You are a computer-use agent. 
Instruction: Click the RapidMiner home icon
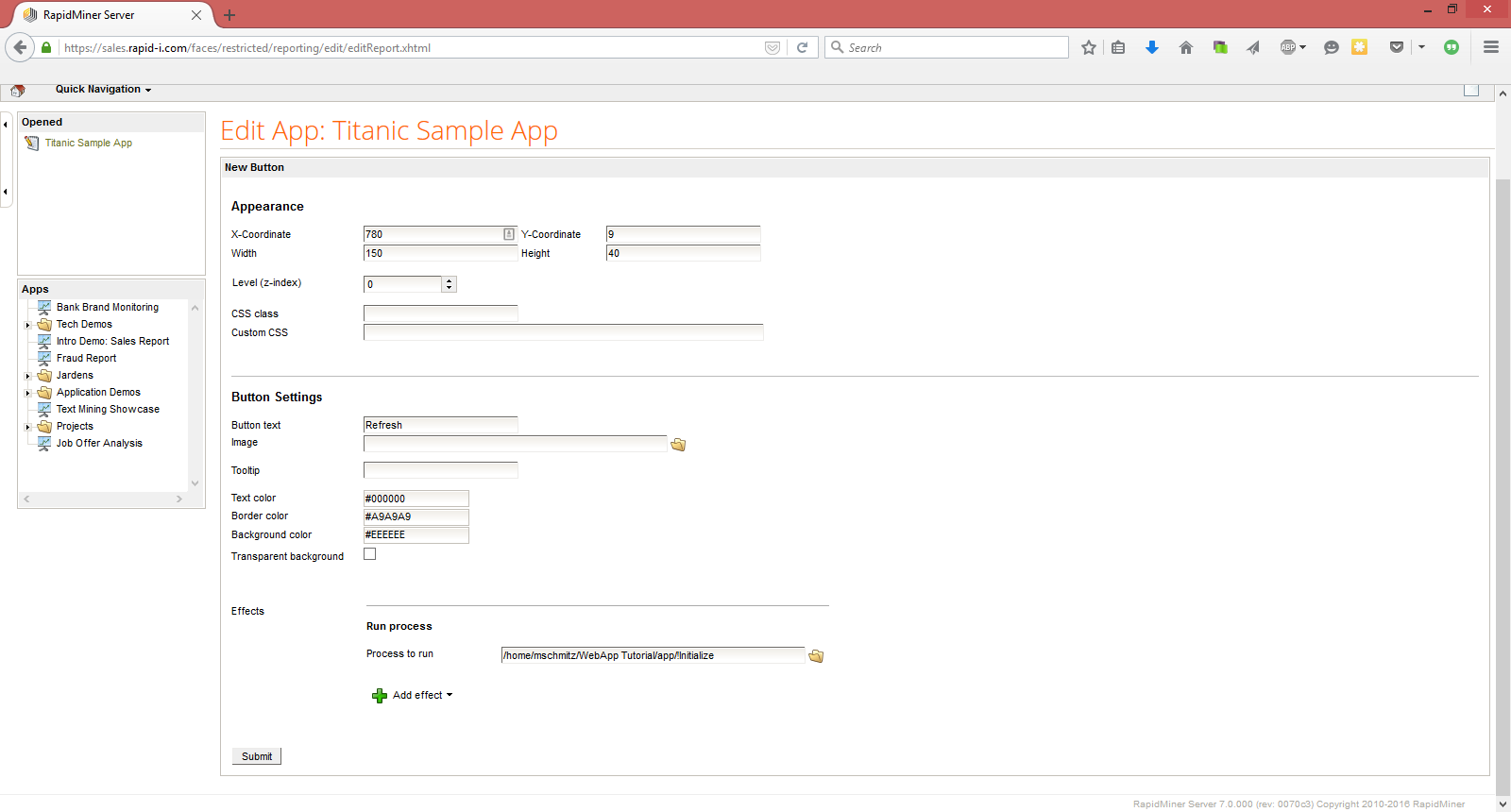click(x=17, y=91)
